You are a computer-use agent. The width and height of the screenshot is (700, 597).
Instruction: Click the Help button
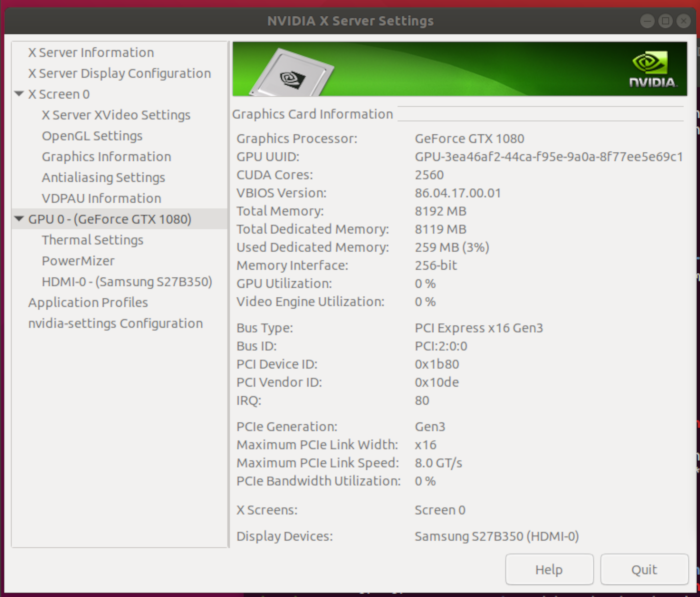(x=549, y=569)
